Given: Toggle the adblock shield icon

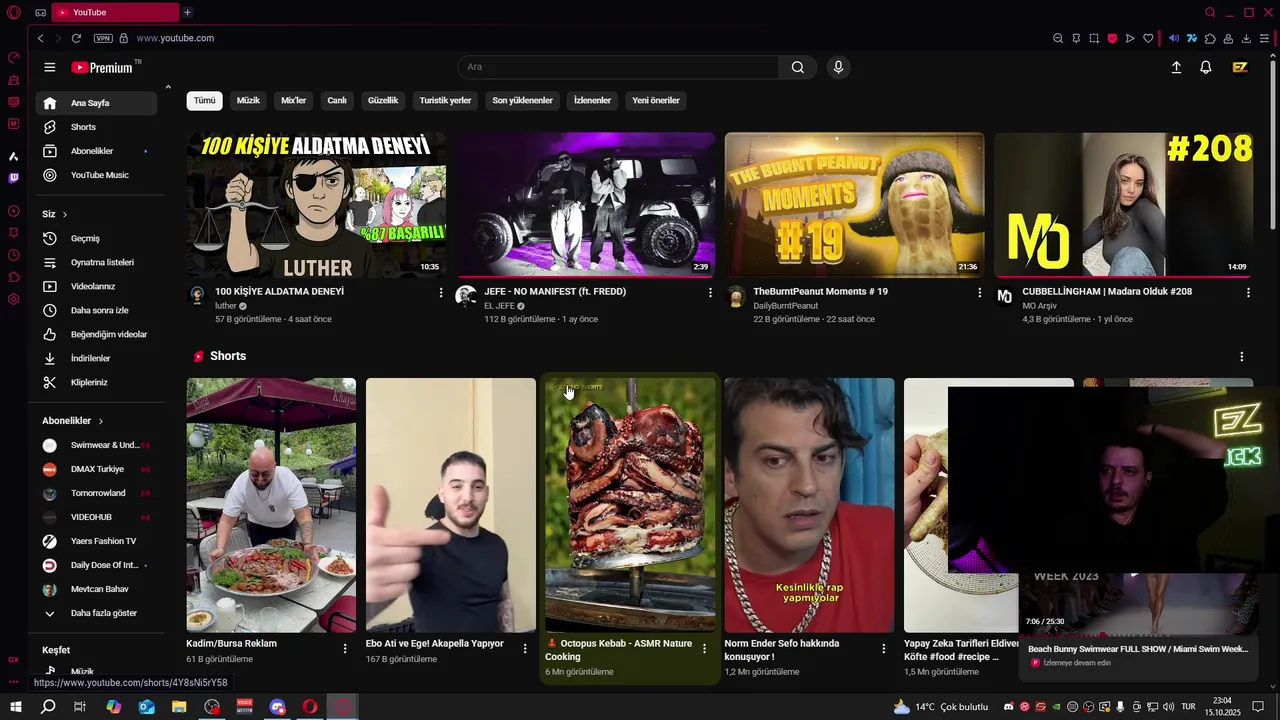Looking at the screenshot, I should pyautogui.click(x=1112, y=38).
